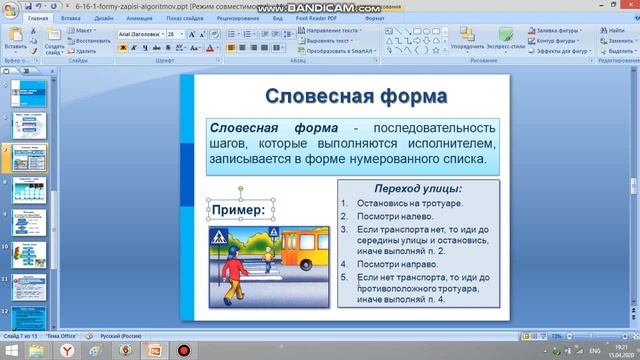Open line spacing dropdown
The height and width of the screenshot is (360, 640).
point(289,34)
